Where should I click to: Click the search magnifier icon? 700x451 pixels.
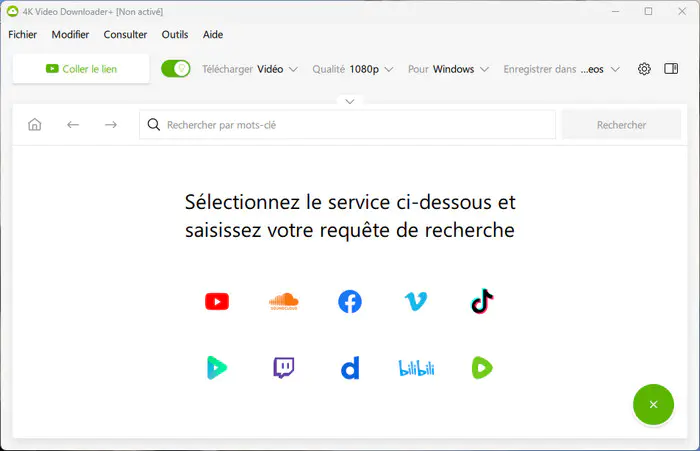coord(154,125)
